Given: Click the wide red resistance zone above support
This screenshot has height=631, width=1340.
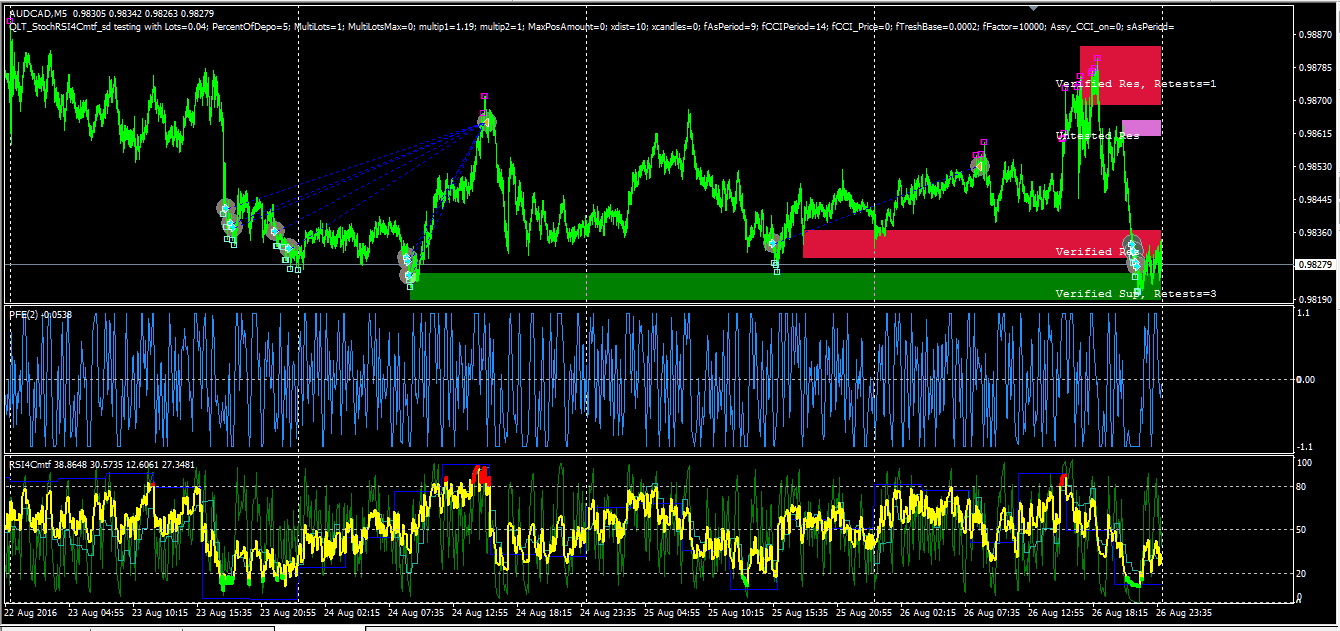Looking at the screenshot, I should tap(981, 244).
